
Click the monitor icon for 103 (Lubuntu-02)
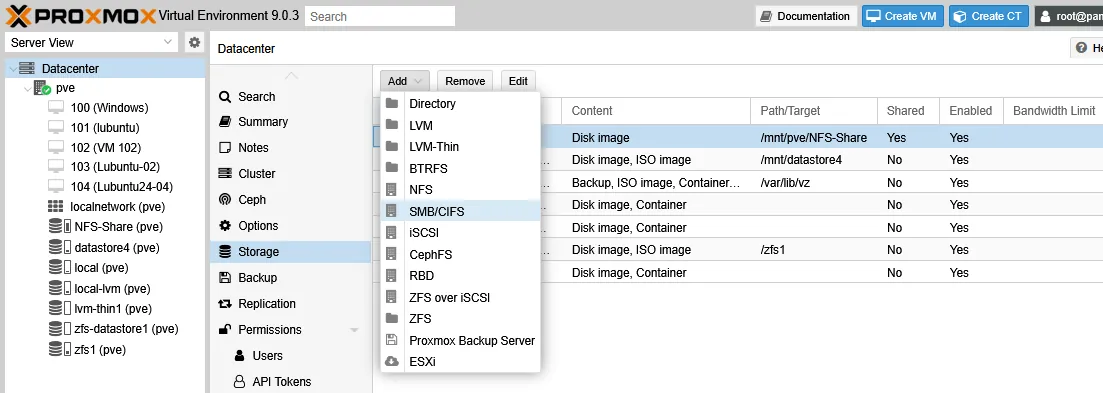coord(56,167)
